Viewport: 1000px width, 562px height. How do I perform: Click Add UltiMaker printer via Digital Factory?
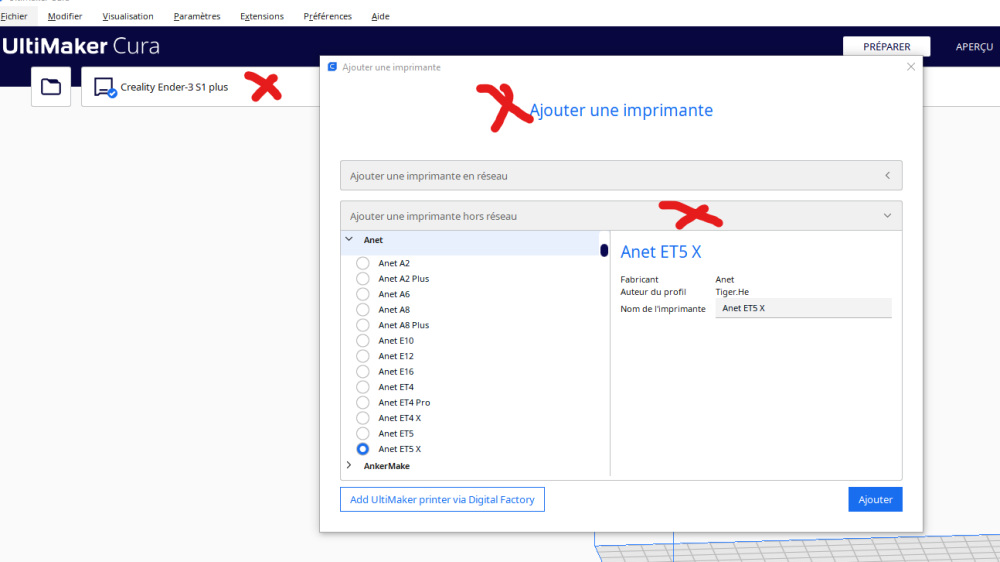coord(442,499)
